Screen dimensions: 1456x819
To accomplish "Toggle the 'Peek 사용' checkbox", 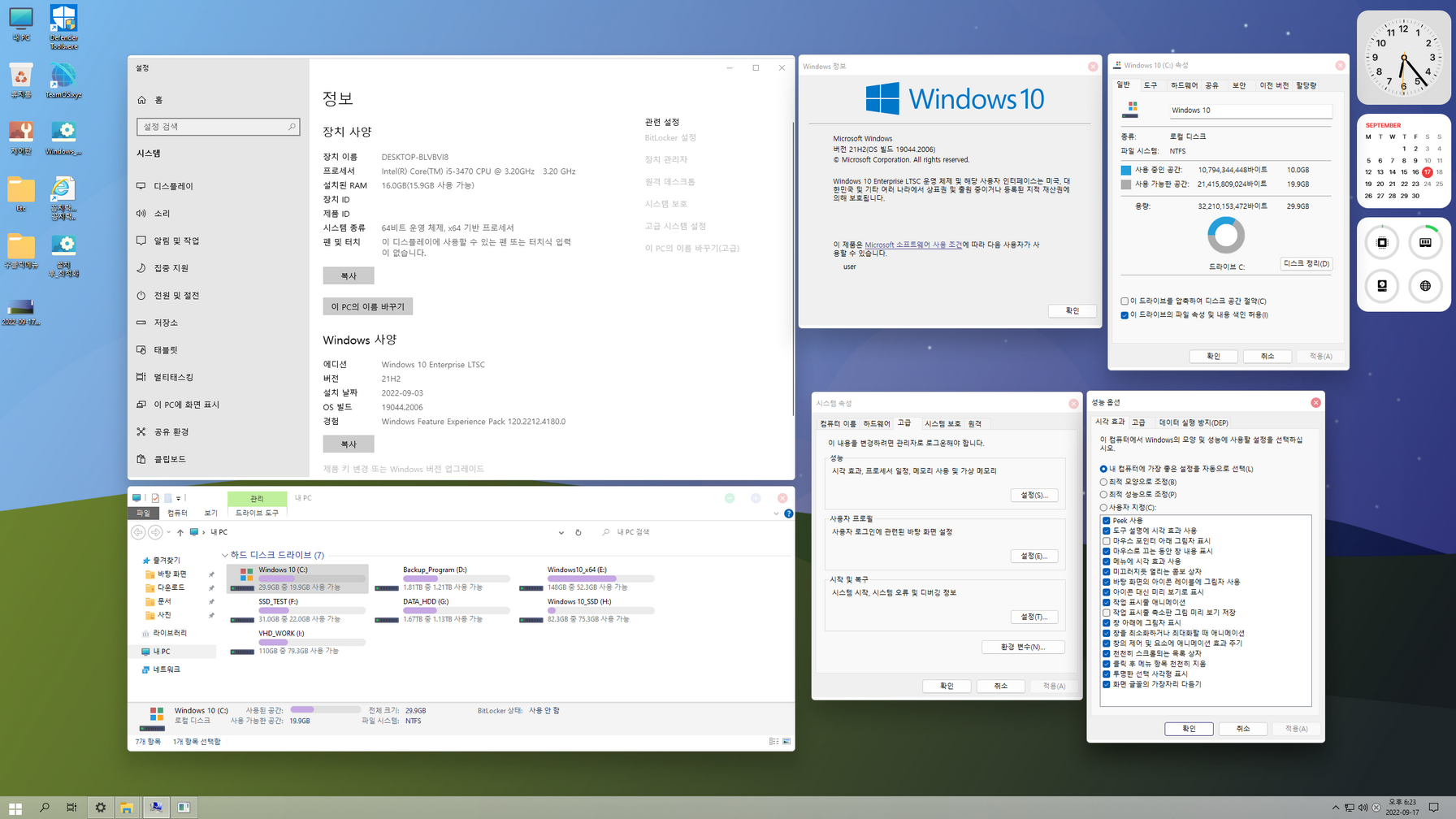I will 1107,520.
